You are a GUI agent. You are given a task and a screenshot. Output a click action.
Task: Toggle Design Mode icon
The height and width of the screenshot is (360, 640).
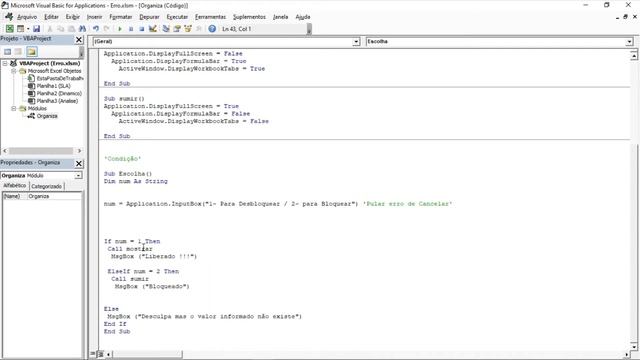(152, 29)
